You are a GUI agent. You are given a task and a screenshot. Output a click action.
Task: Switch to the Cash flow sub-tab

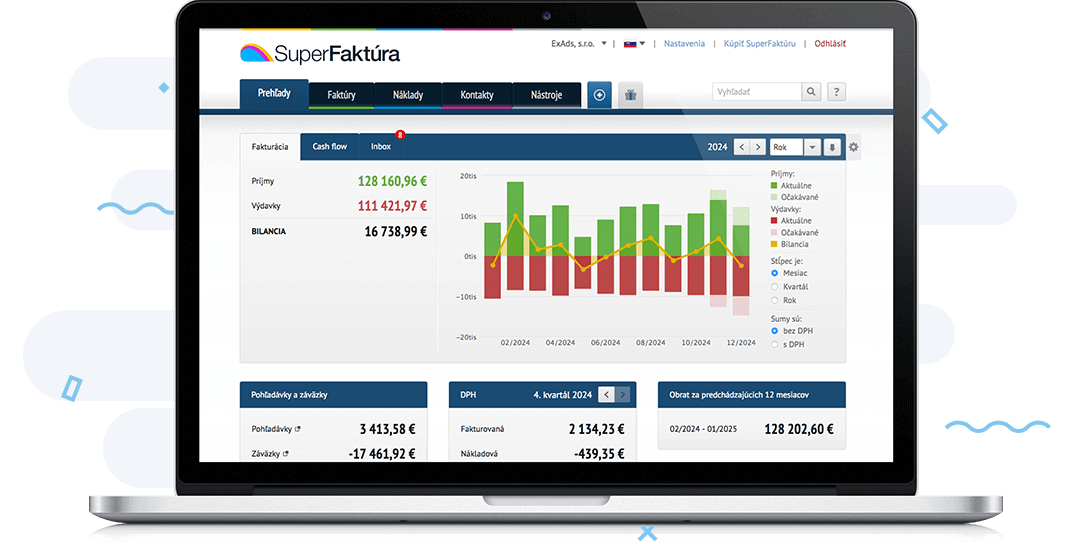tap(330, 147)
